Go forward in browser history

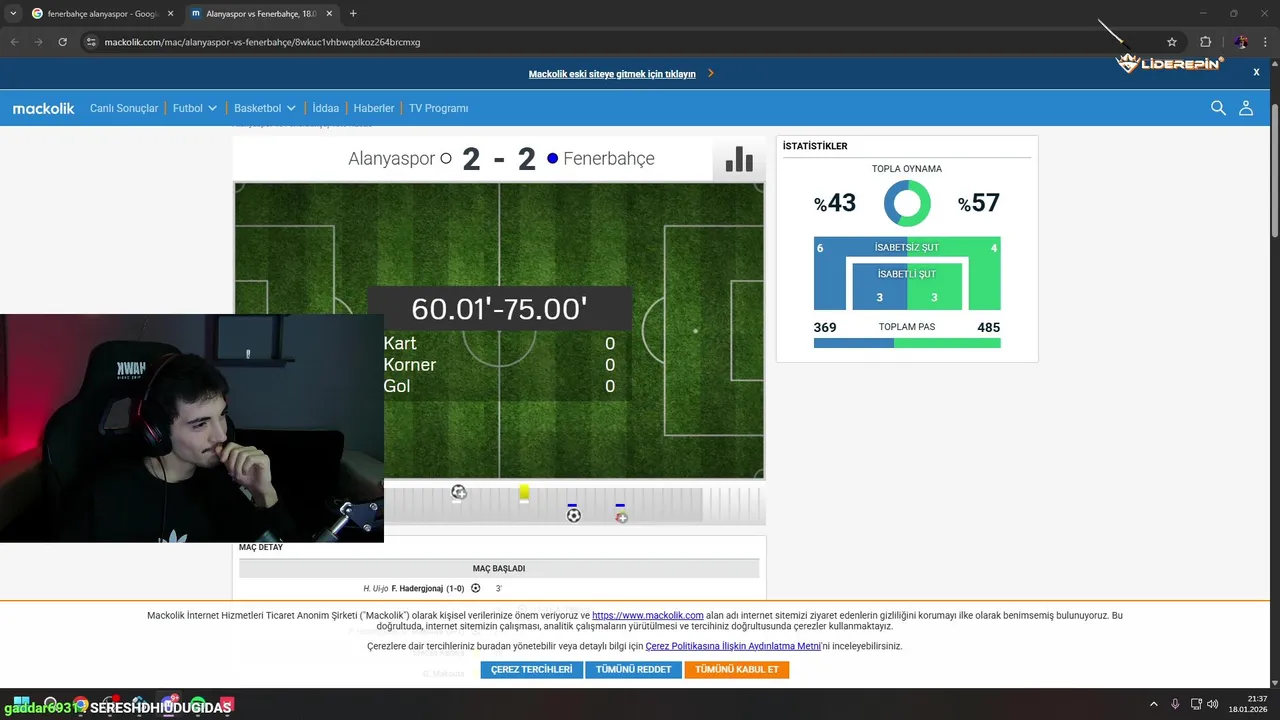[39, 42]
